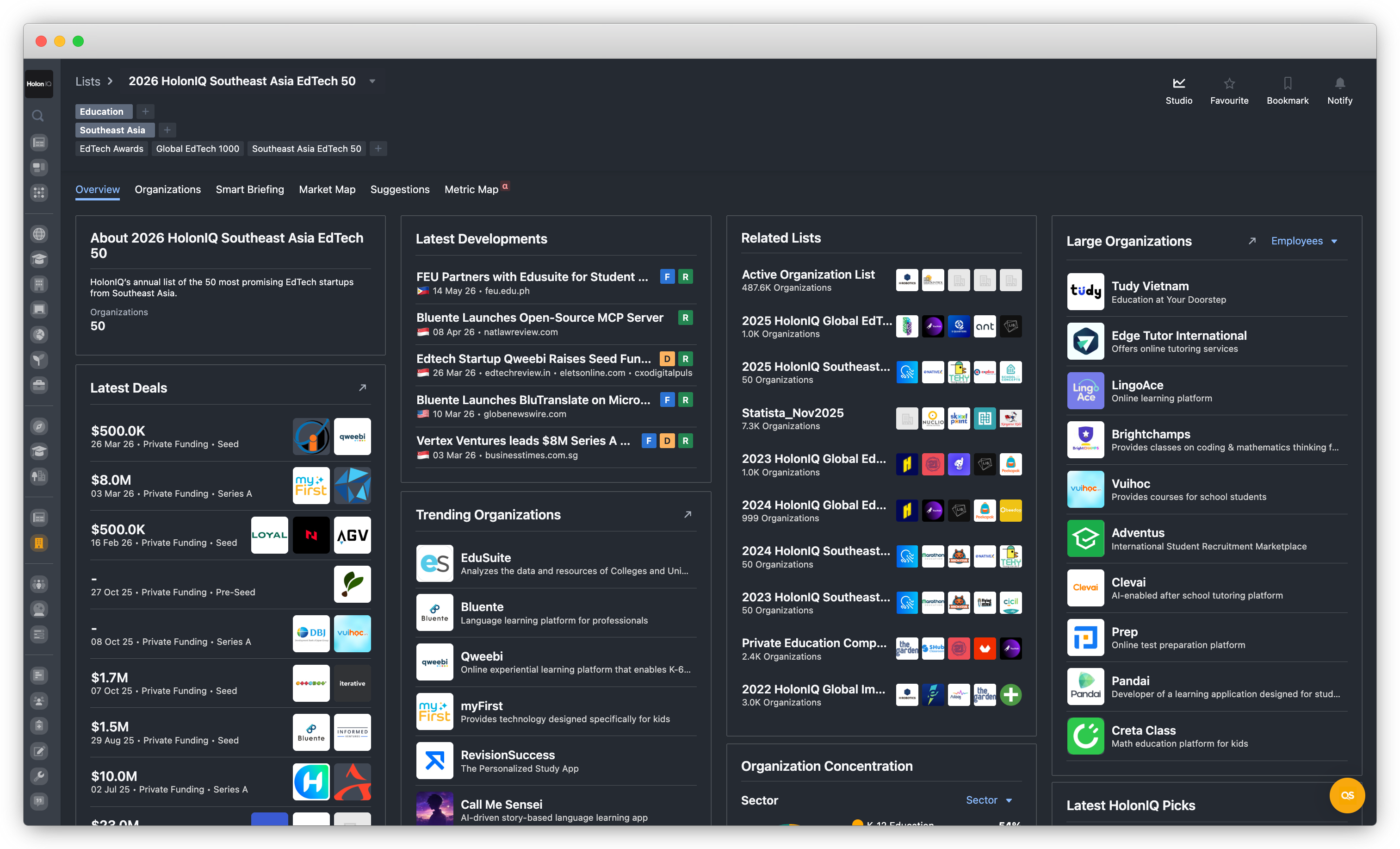Viewport: 1400px width, 849px height.
Task: Open the Market Map tab
Action: [x=327, y=189]
